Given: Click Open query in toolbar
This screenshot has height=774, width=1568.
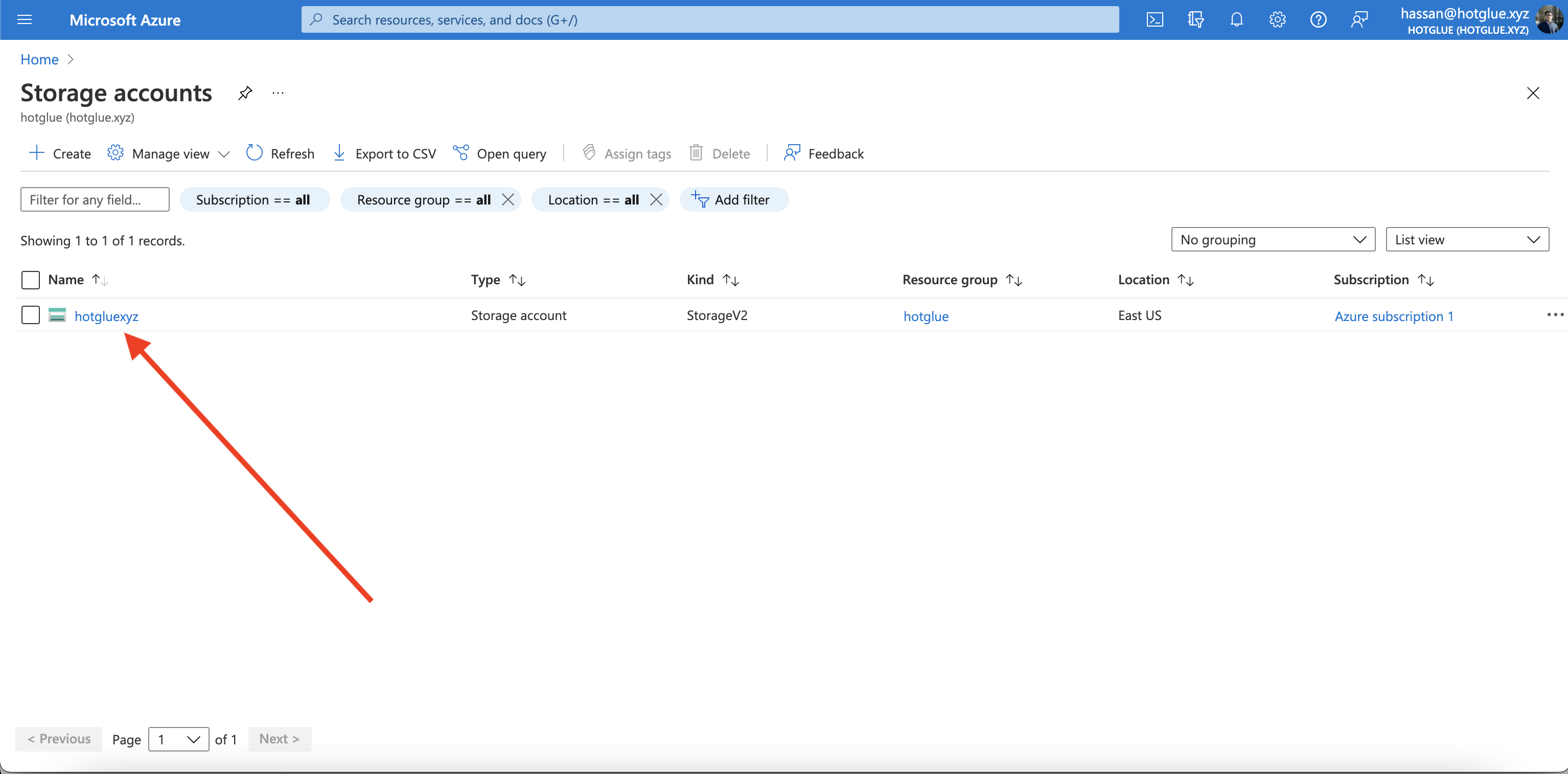Looking at the screenshot, I should [500, 153].
